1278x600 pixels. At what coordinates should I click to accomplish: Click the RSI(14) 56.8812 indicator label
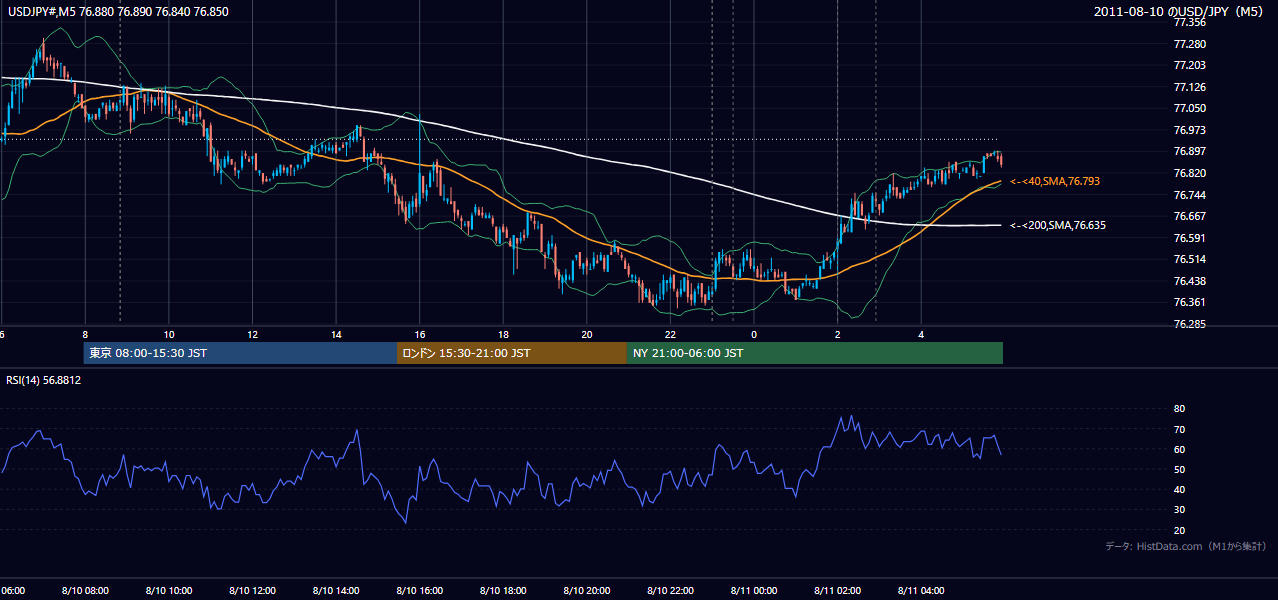pos(43,380)
